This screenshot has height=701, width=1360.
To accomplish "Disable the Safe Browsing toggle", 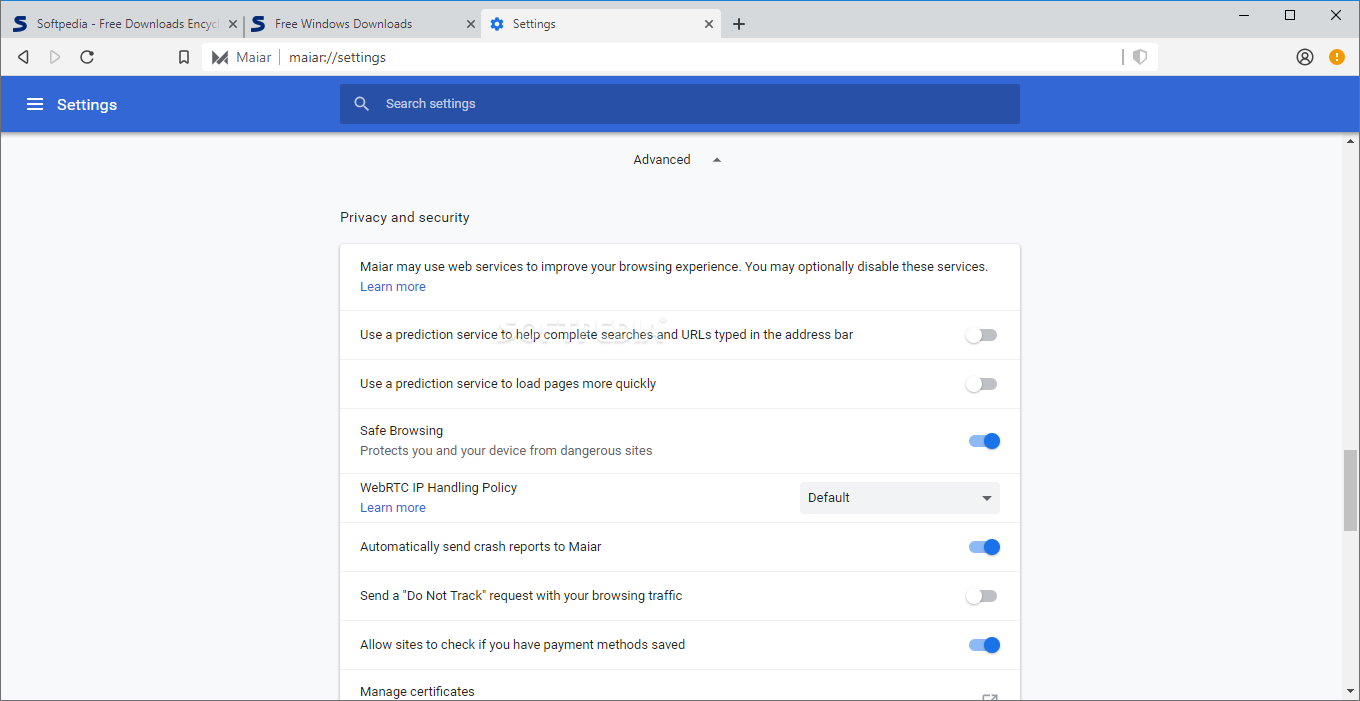I will 984,441.
